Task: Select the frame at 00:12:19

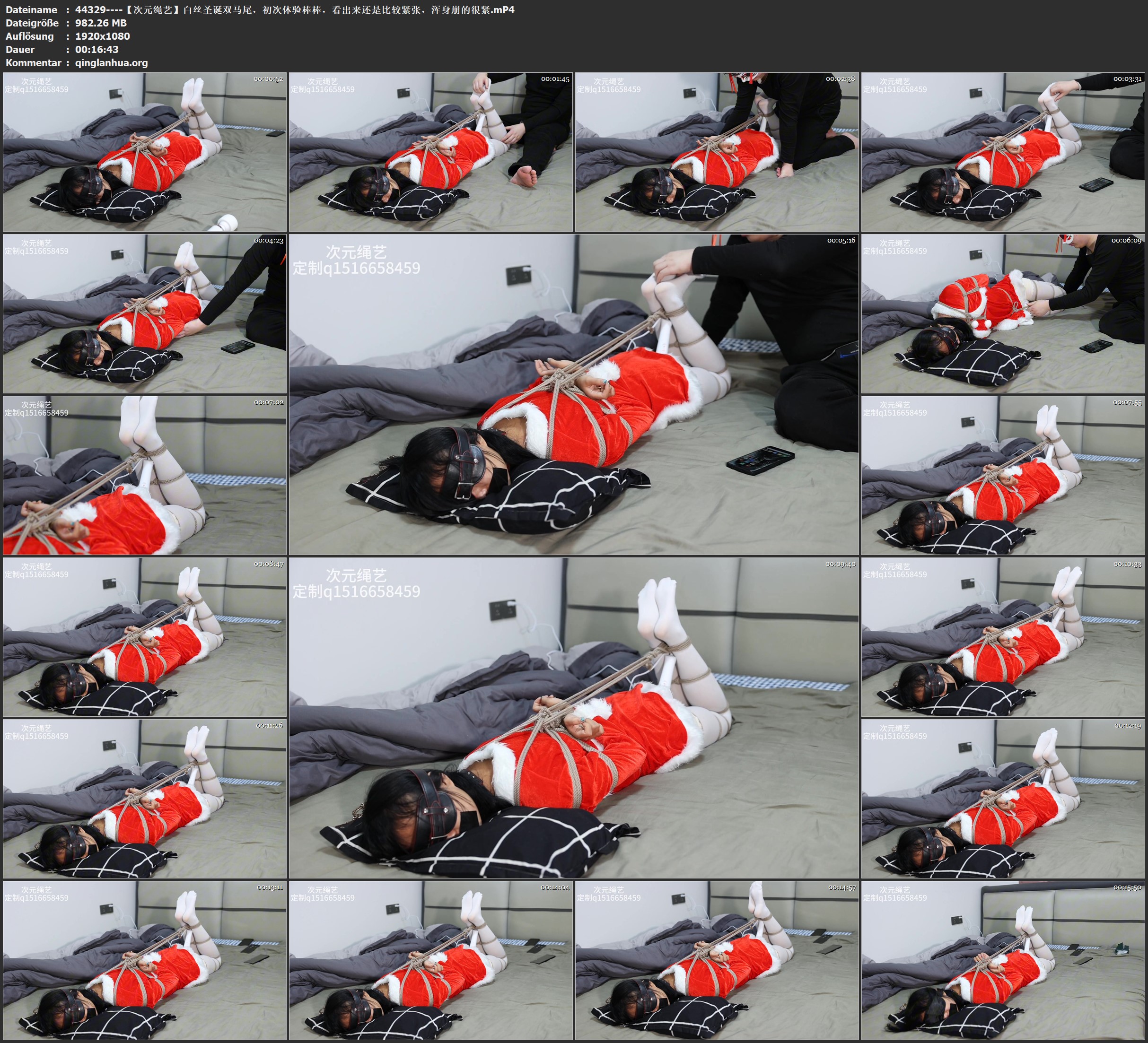Action: click(x=1003, y=798)
